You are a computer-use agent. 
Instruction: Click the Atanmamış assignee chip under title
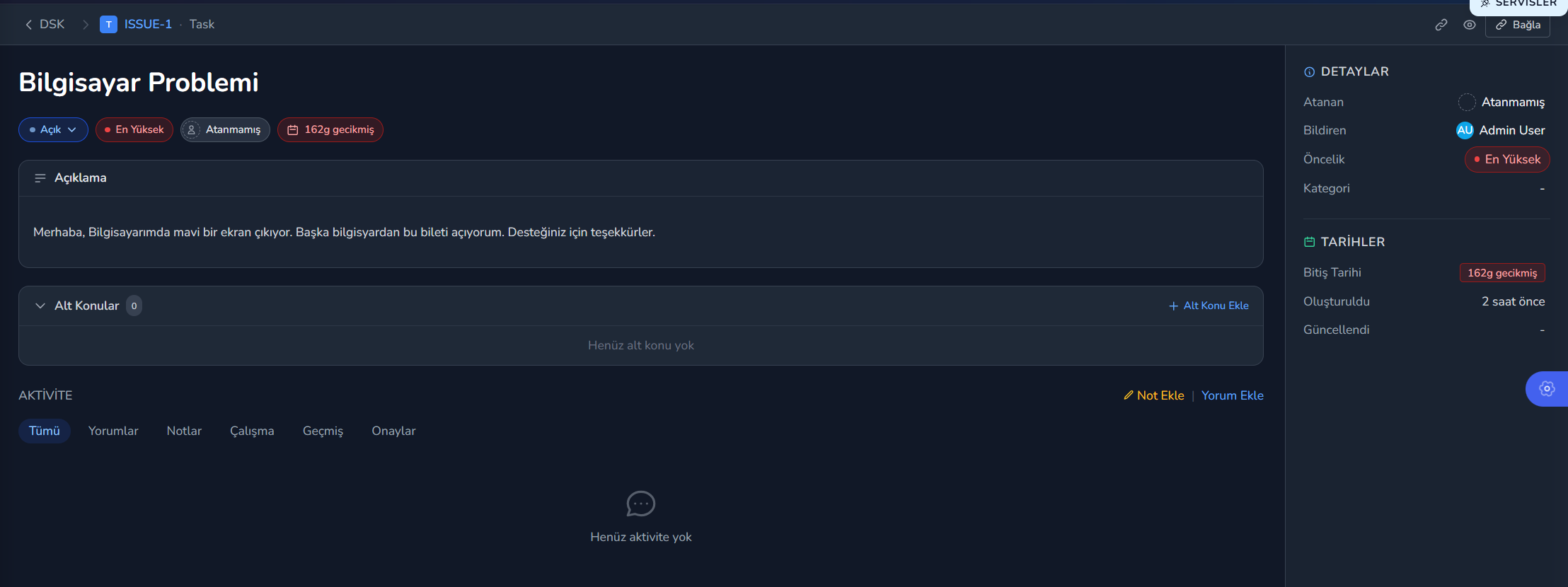tap(225, 129)
